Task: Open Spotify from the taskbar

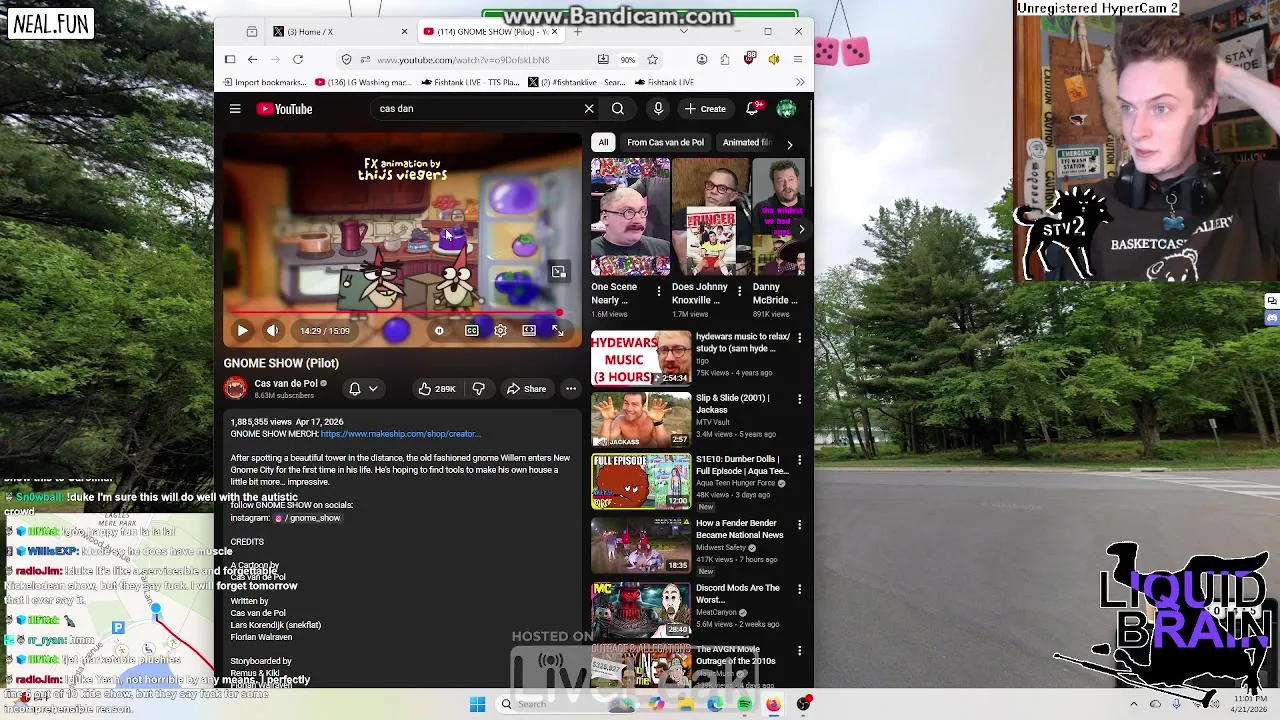Action: tap(745, 704)
